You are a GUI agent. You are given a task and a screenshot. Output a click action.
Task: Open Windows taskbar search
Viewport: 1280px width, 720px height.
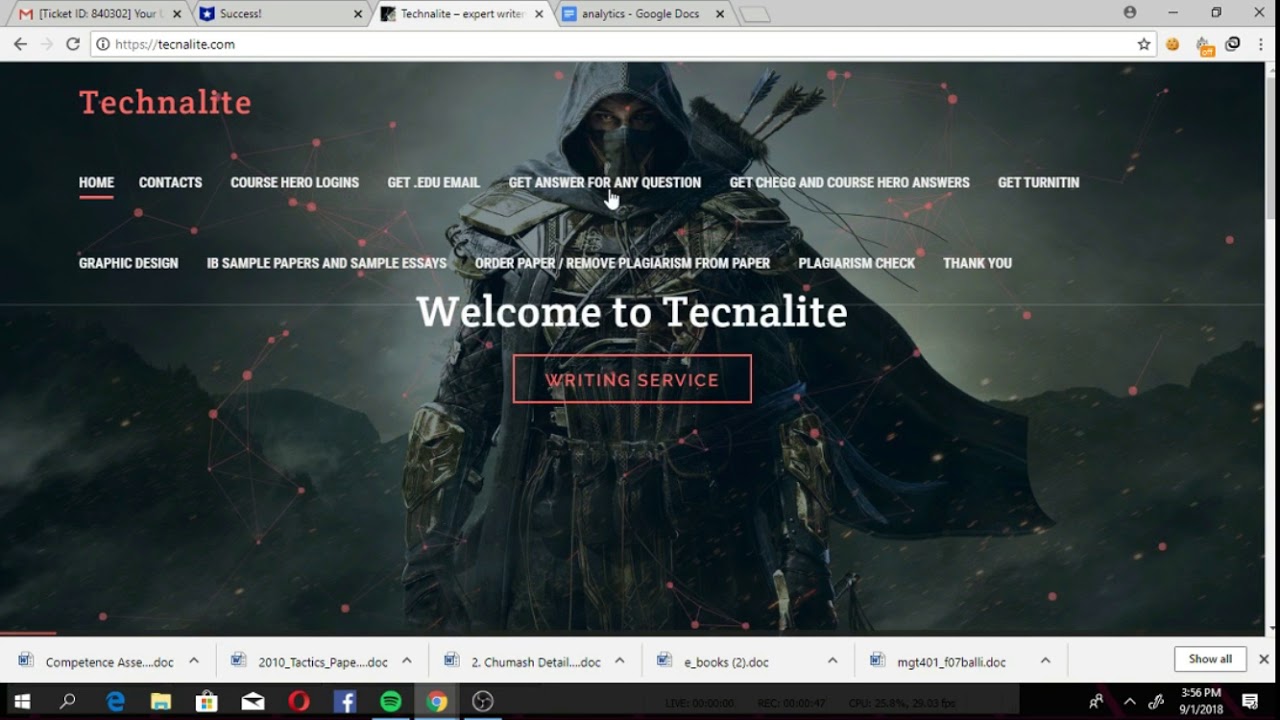[x=68, y=701]
